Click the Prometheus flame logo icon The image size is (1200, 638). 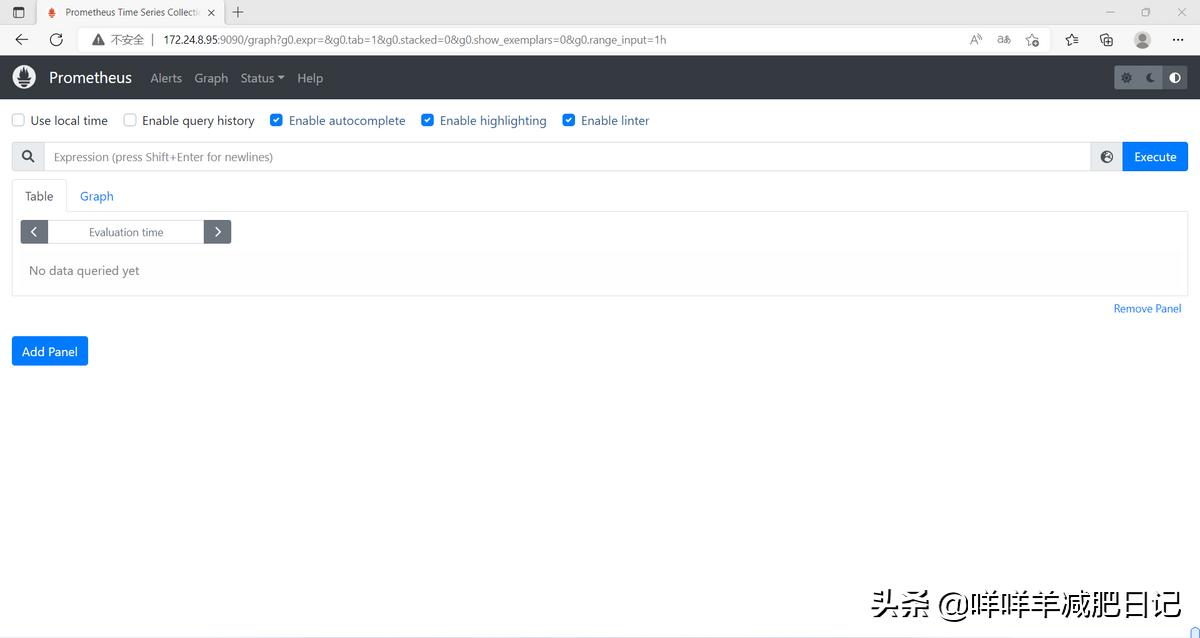point(24,77)
